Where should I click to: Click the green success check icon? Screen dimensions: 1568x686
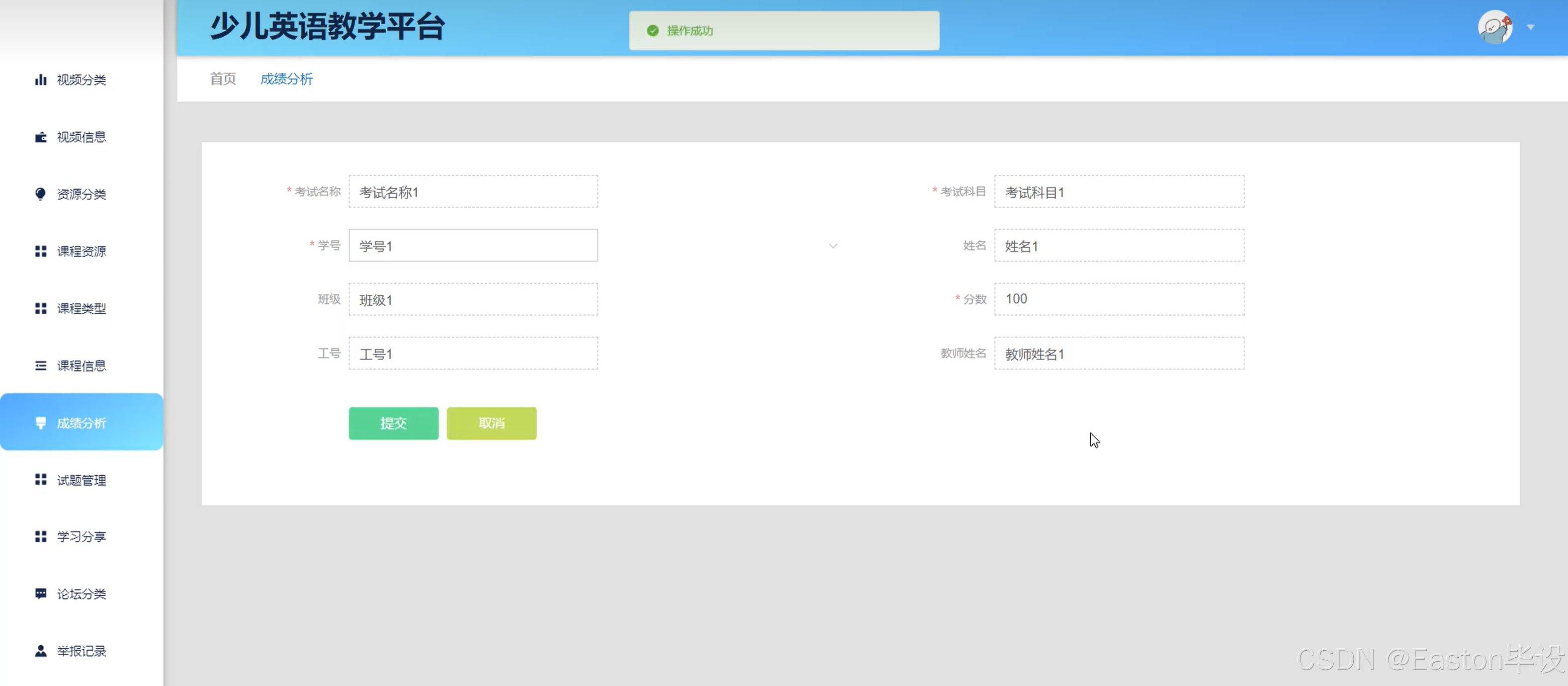pos(653,31)
